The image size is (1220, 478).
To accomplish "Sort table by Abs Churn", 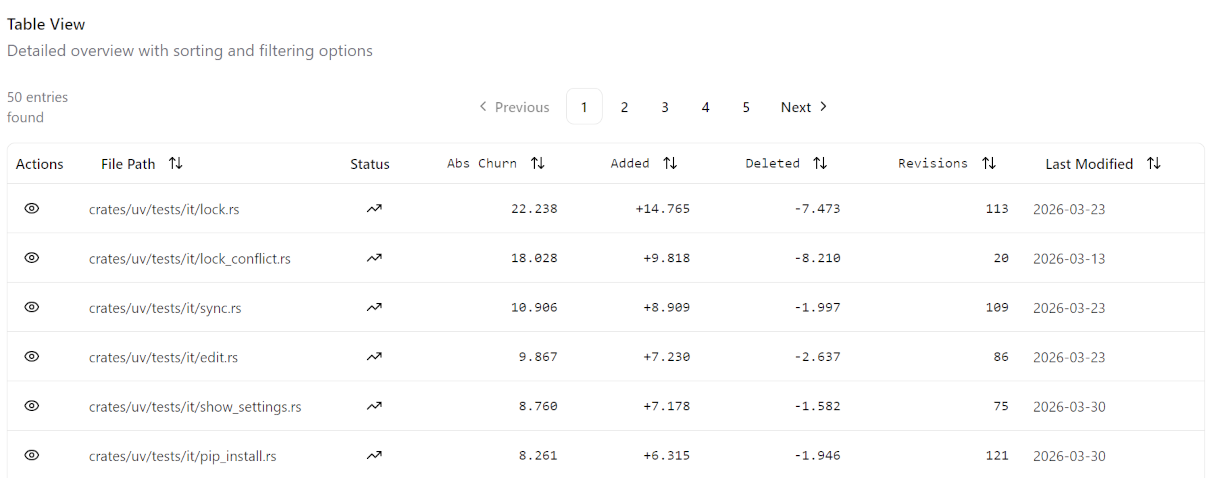I will [538, 164].
